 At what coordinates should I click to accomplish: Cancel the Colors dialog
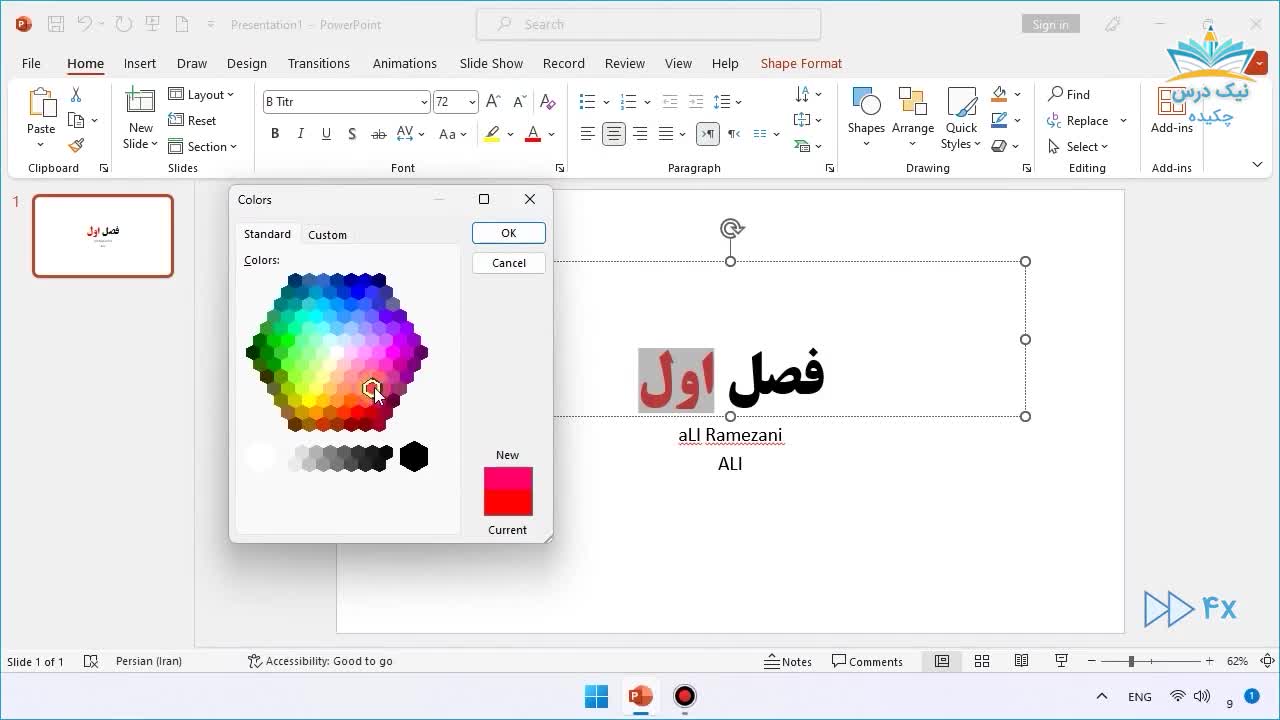508,262
